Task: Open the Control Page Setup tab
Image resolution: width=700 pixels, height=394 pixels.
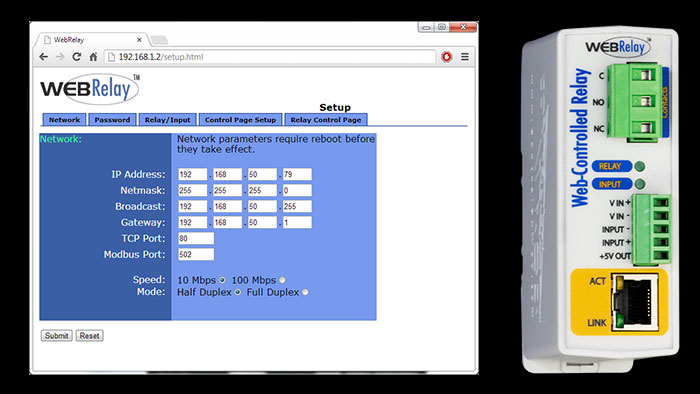Action: (240, 120)
